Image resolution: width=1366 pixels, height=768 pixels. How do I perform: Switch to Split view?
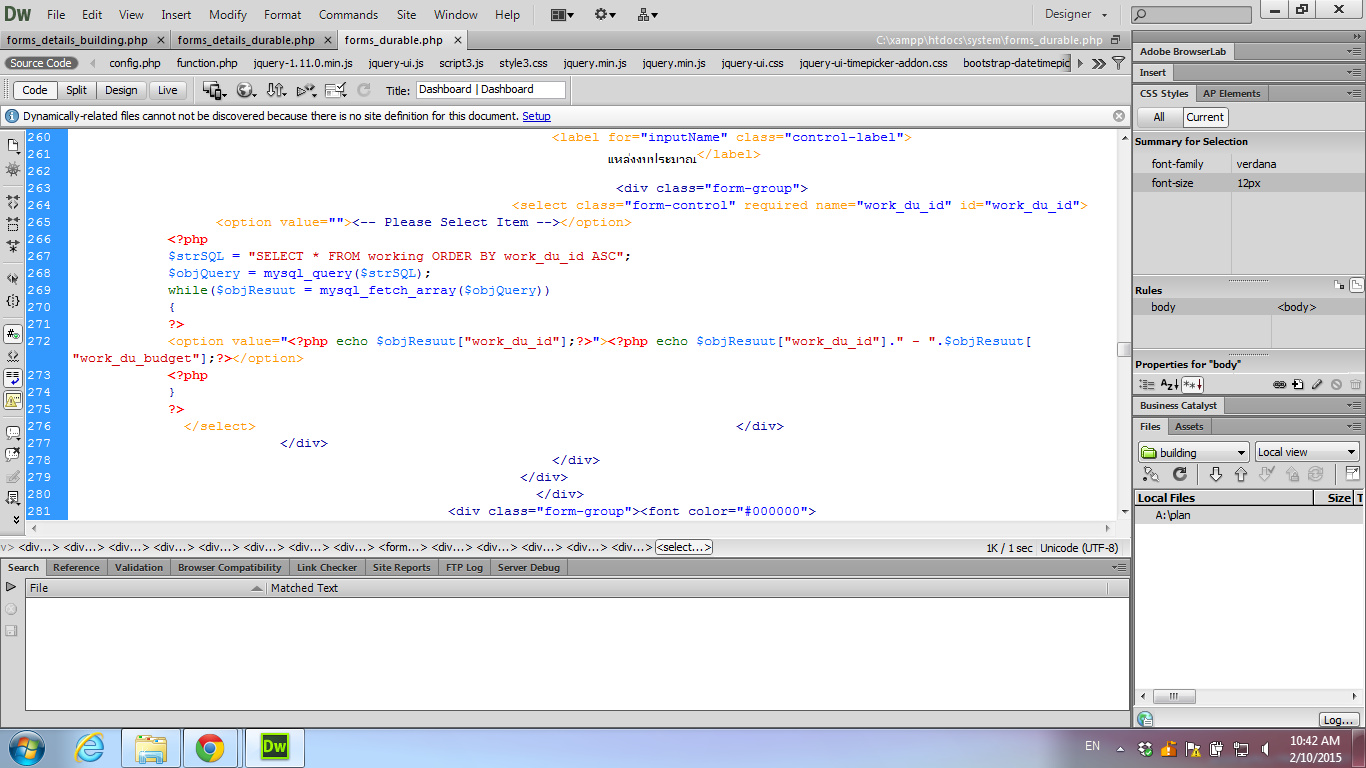click(77, 90)
